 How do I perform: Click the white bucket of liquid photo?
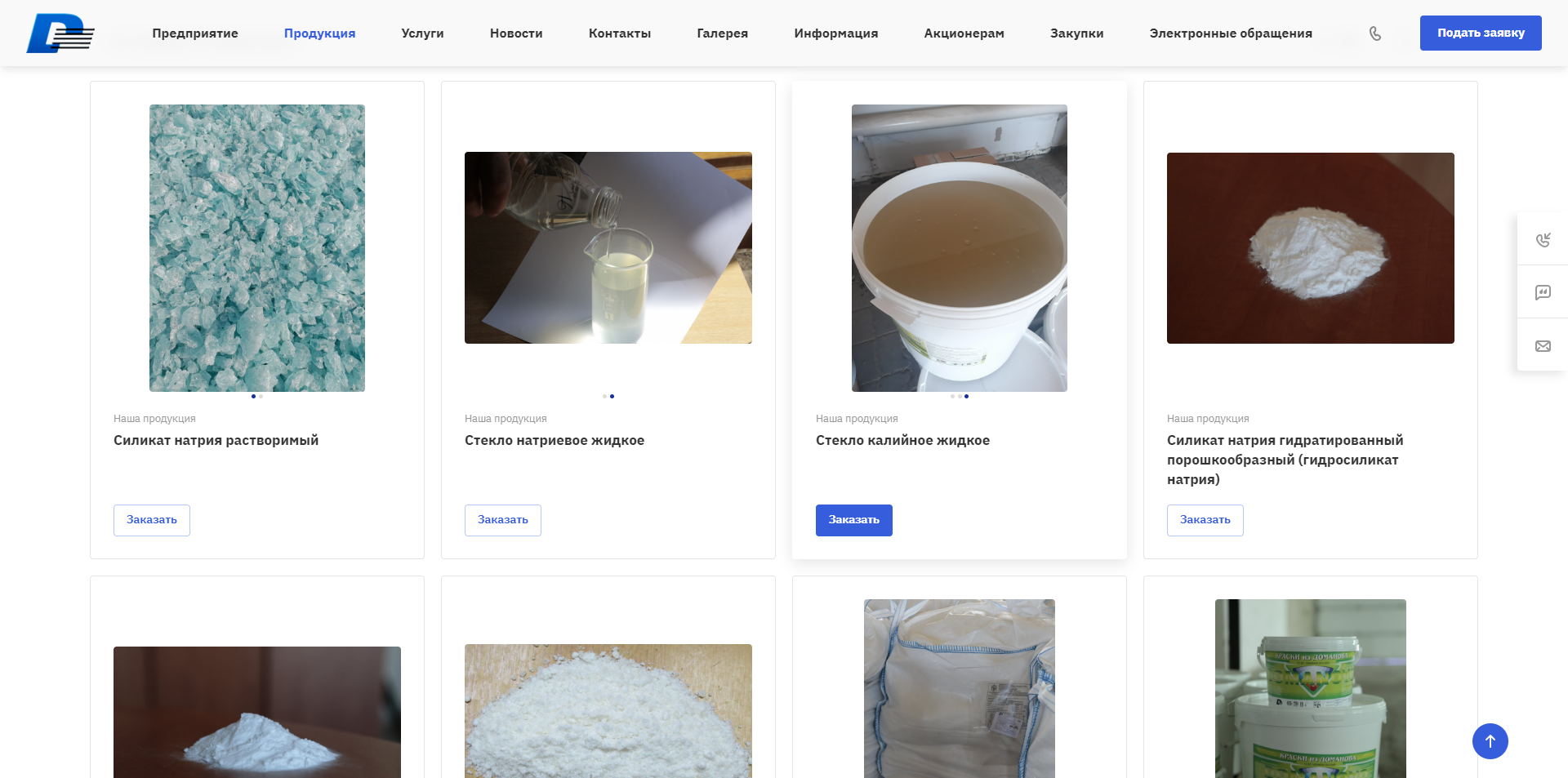tap(960, 248)
